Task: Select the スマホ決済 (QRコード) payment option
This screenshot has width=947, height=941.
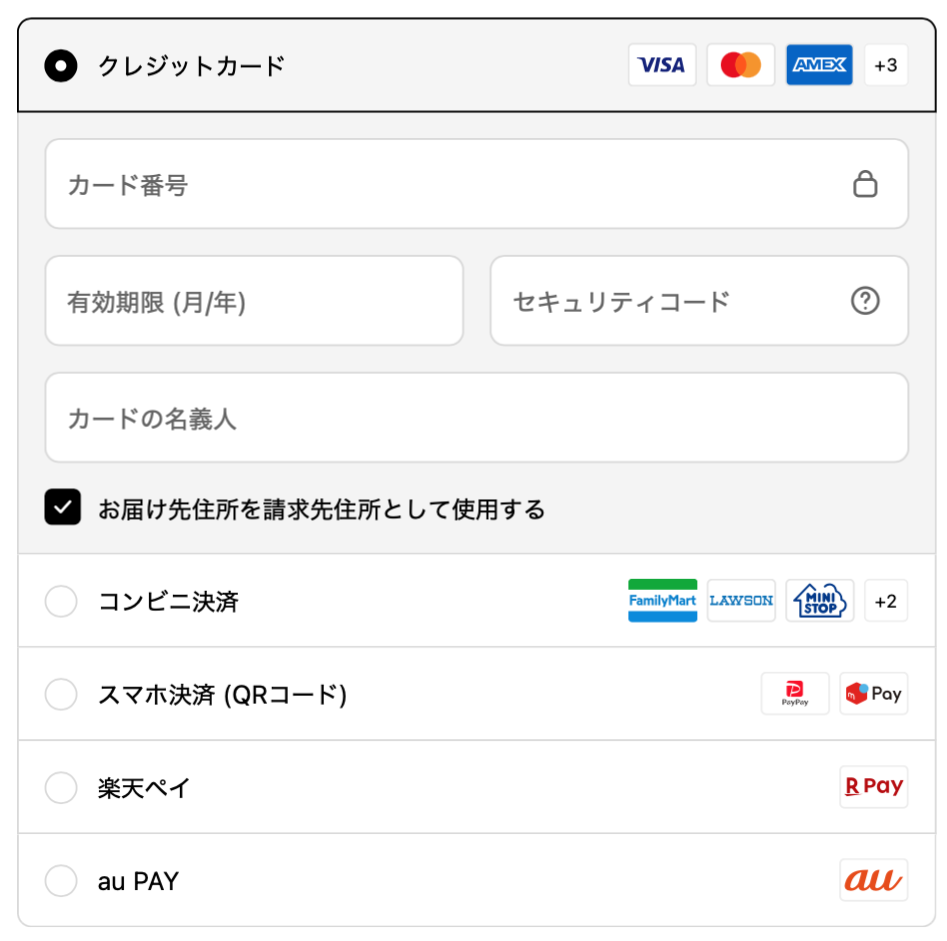Action: coord(62,694)
